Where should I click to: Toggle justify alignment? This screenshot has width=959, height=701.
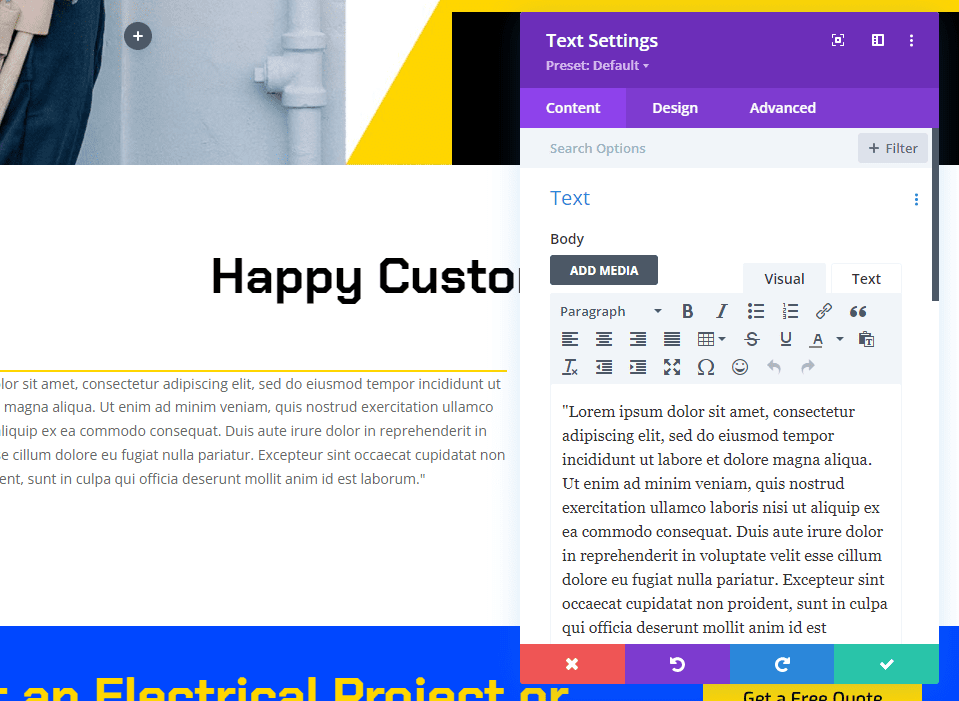pos(671,339)
